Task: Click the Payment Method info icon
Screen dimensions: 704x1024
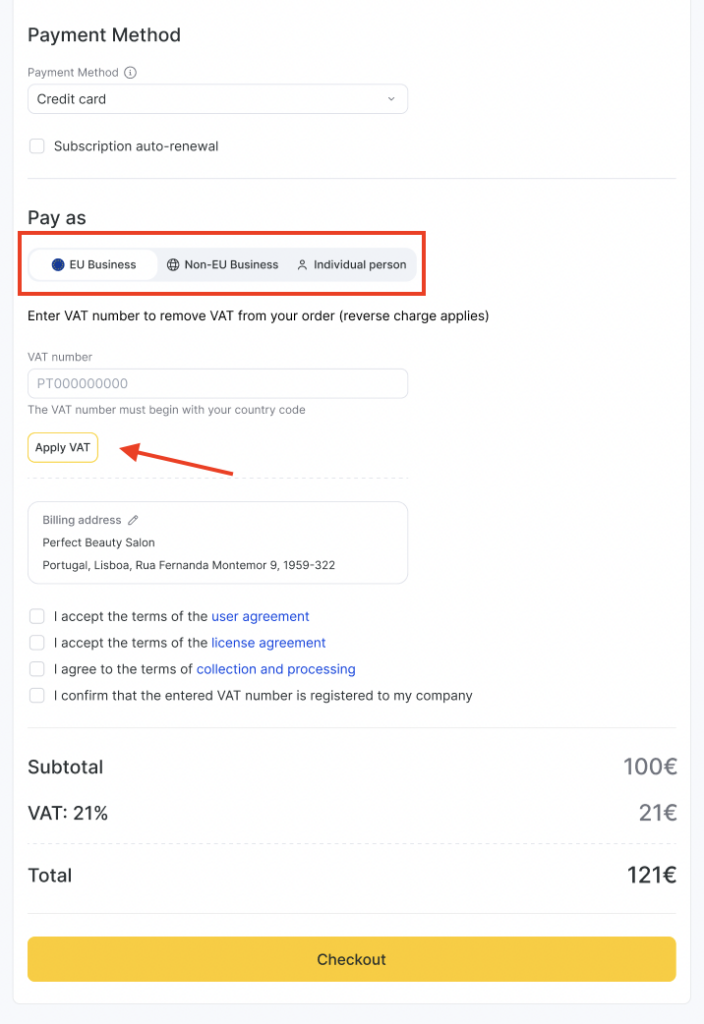Action: [131, 73]
